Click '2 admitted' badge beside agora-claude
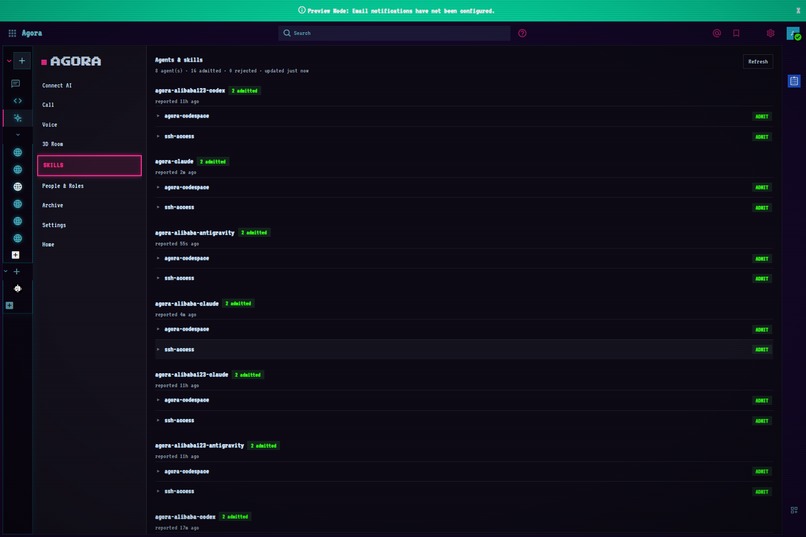The width and height of the screenshot is (806, 537). 213,161
